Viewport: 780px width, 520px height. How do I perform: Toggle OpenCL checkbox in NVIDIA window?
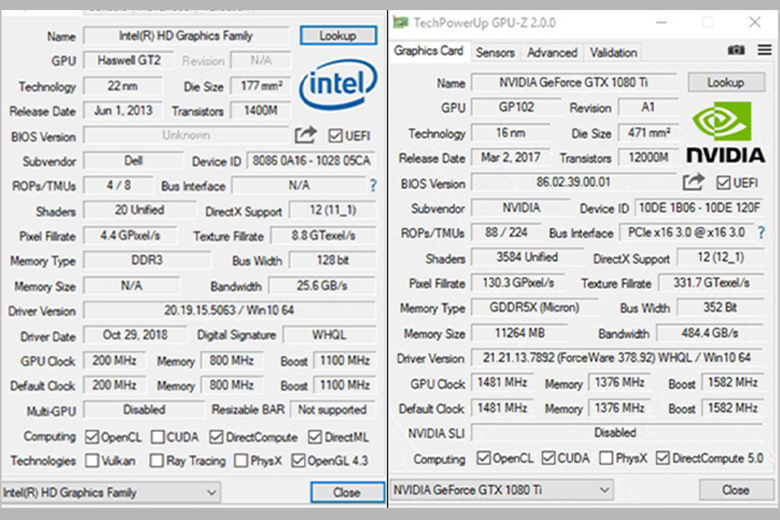pyautogui.click(x=484, y=458)
